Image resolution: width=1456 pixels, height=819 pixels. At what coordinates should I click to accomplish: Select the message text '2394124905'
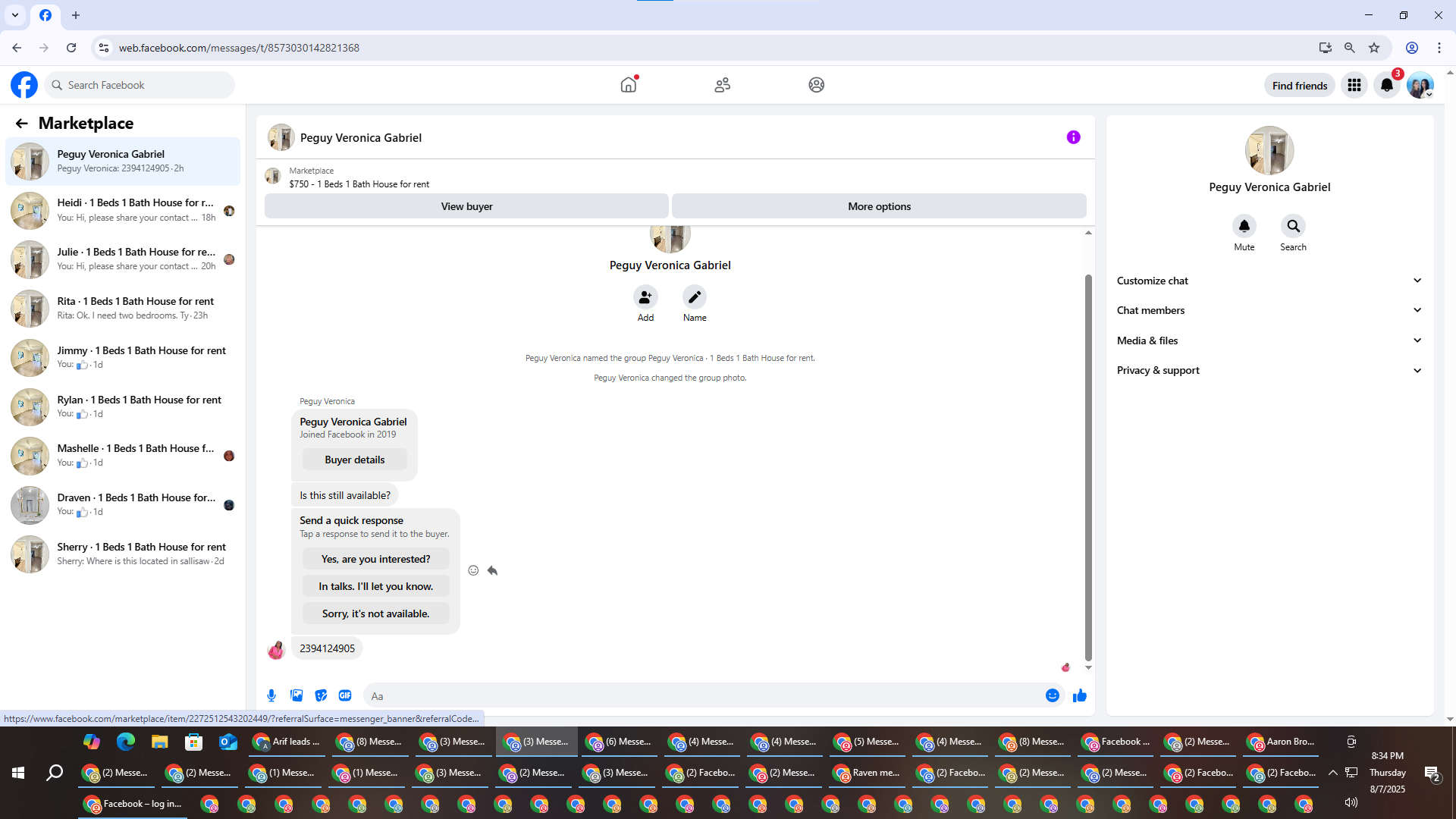(x=327, y=648)
